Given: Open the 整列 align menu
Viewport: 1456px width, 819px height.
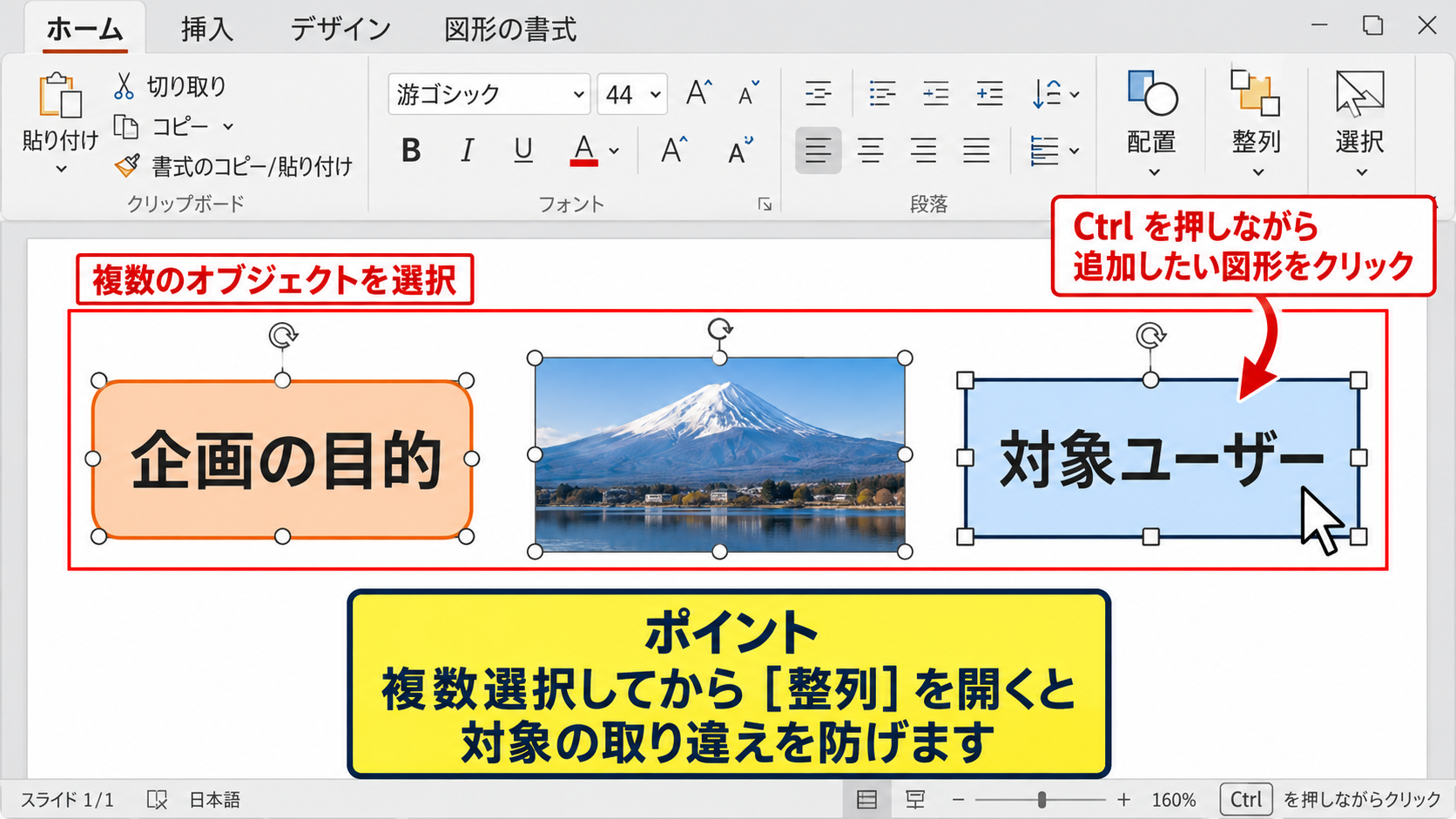Looking at the screenshot, I should coord(1256,122).
